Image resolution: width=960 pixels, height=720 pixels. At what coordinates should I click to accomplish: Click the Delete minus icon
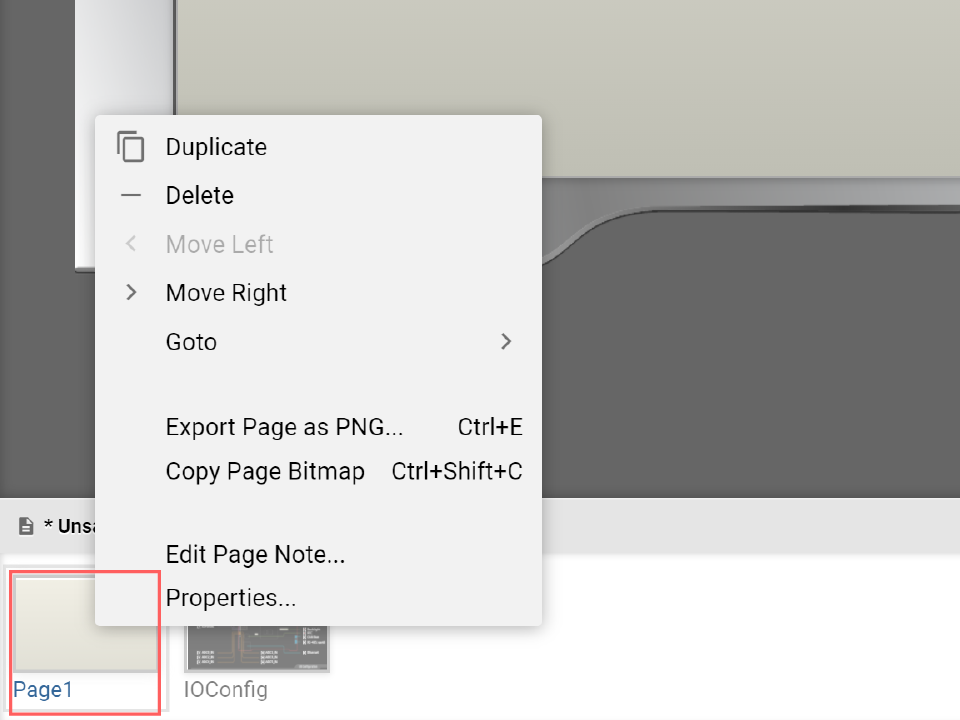coord(131,196)
